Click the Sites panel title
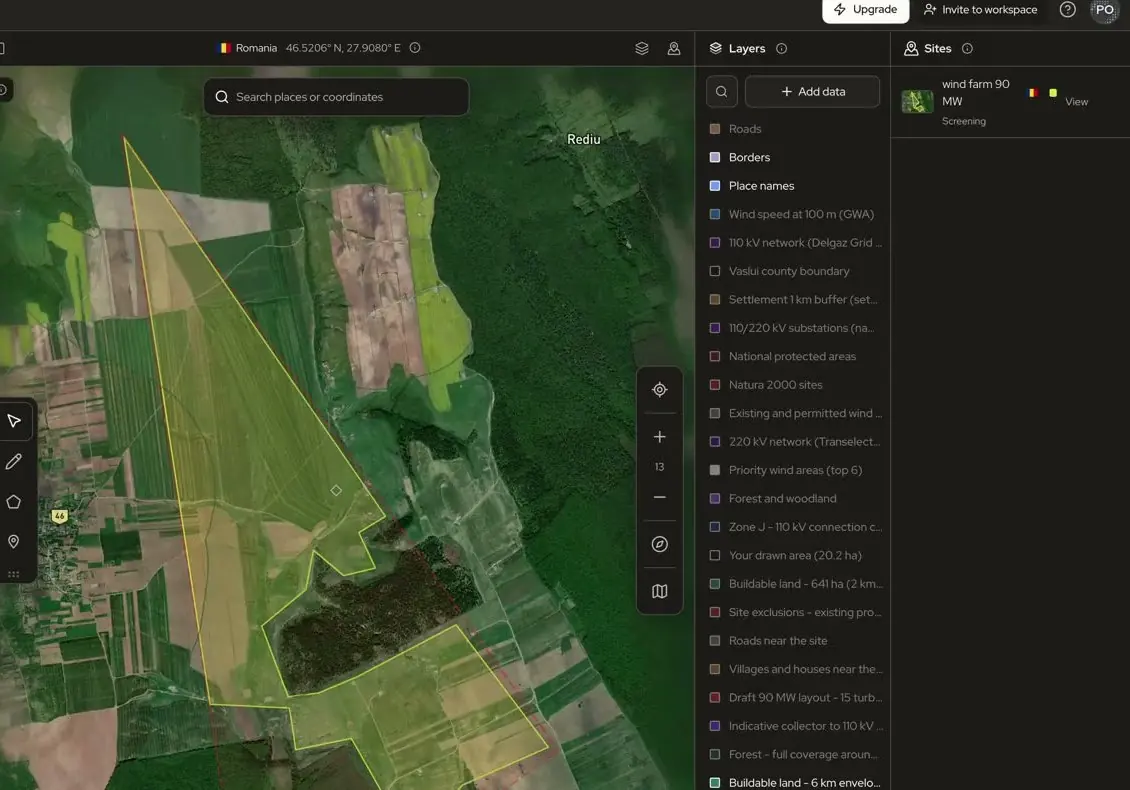The height and width of the screenshot is (790, 1130). pyautogui.click(x=938, y=48)
